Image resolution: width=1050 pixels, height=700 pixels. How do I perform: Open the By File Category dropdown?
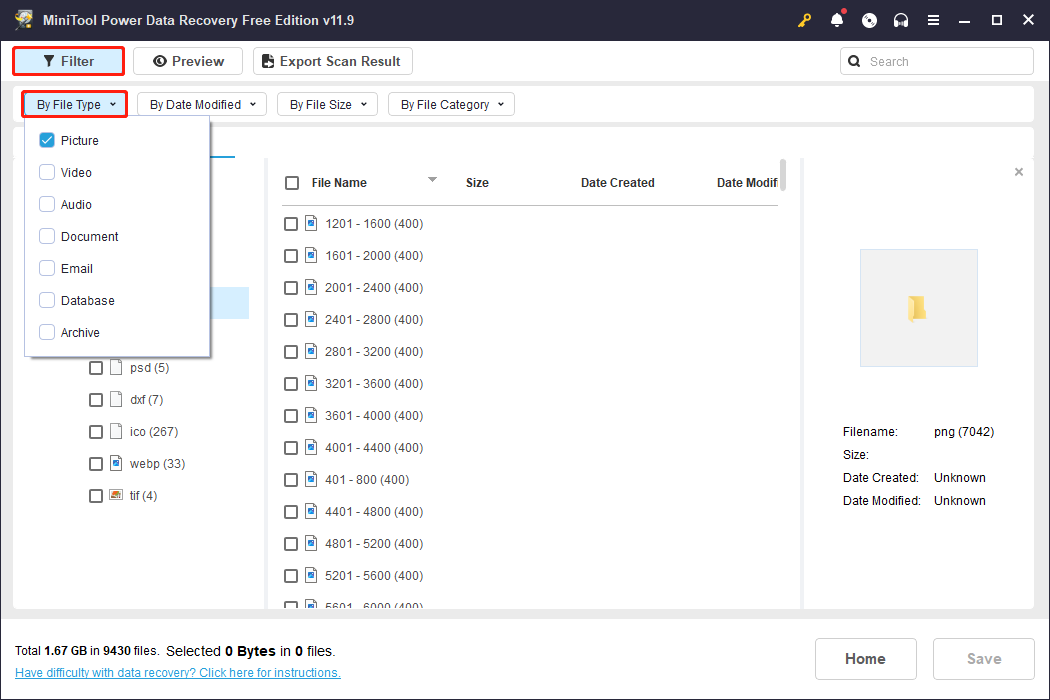(451, 104)
